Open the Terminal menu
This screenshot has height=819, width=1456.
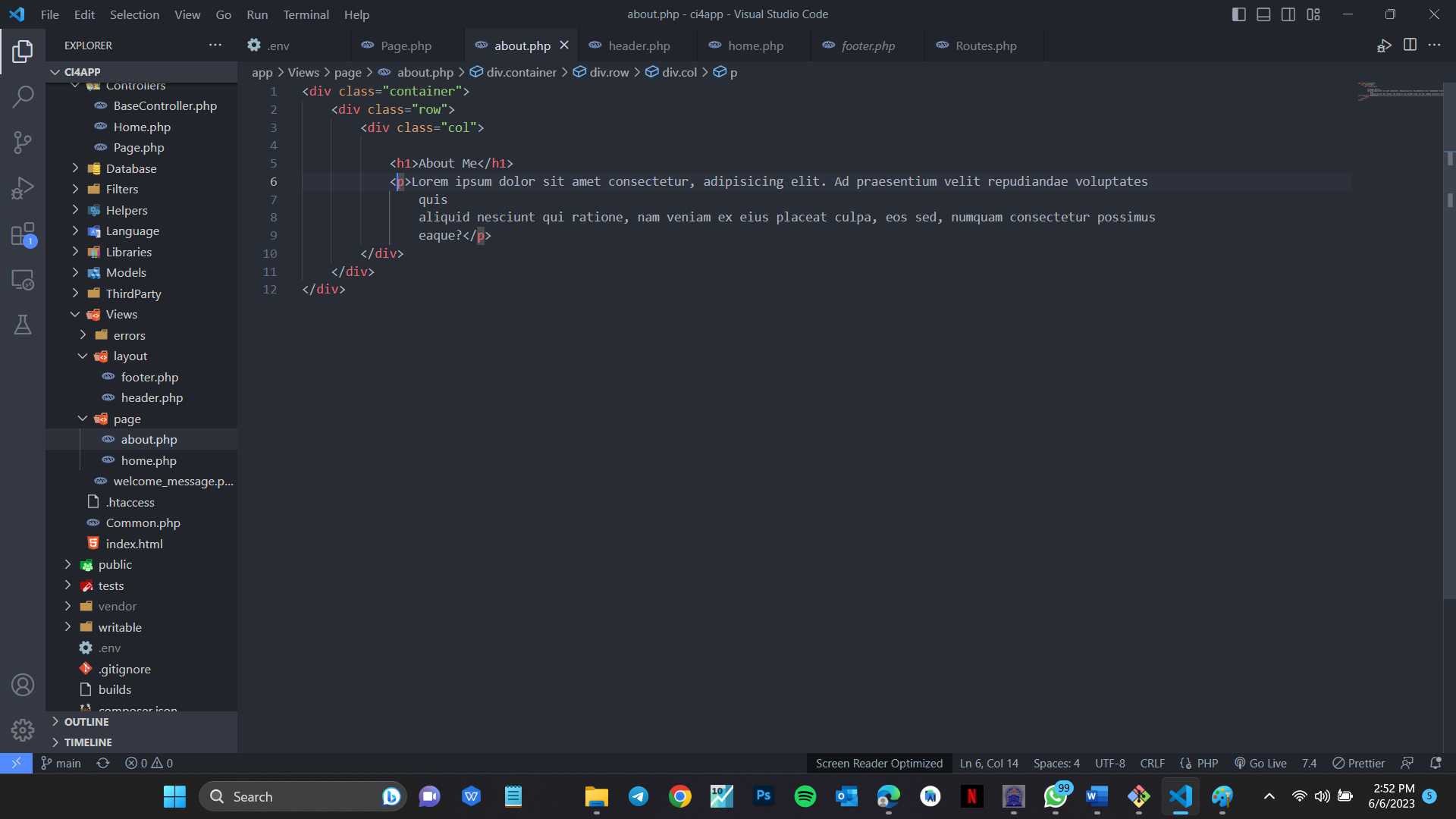tap(306, 14)
